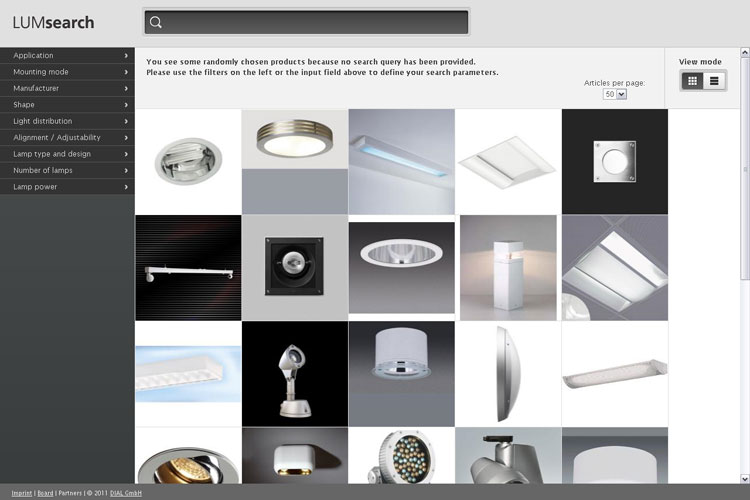Open the multi-LED round floodlight thumbnail
The image size is (750, 500).
click(x=401, y=456)
